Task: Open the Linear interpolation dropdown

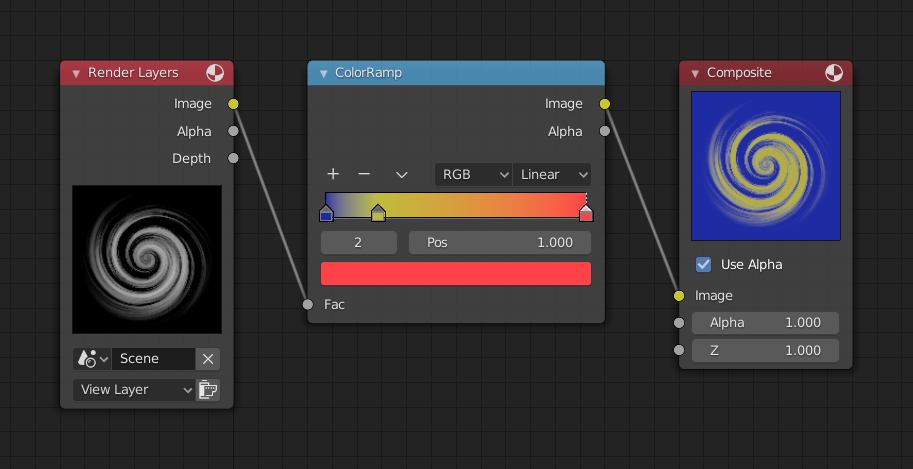Action: (552, 174)
